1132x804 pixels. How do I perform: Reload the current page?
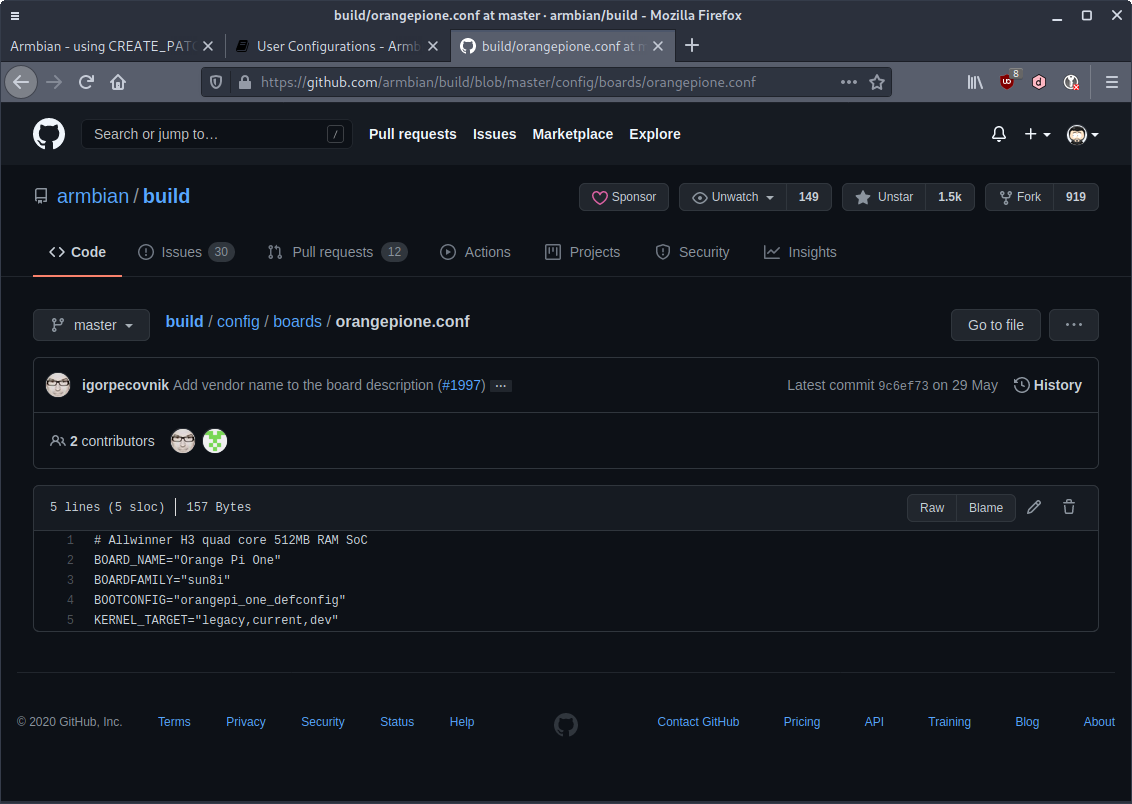pyautogui.click(x=87, y=82)
